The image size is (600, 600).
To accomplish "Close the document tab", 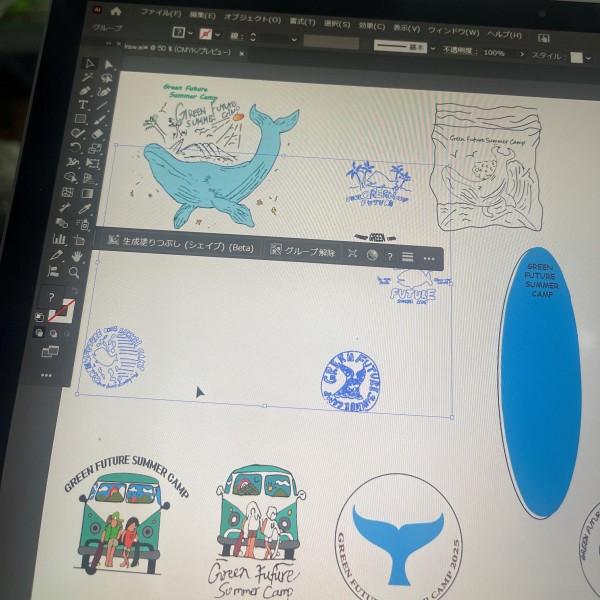I will [x=241, y=54].
